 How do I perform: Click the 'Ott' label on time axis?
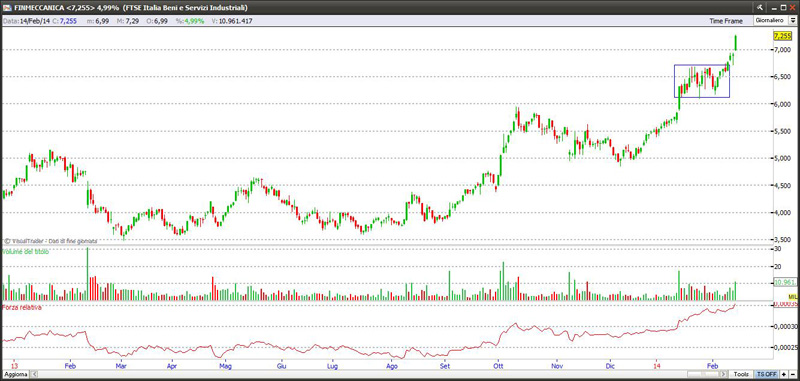(497, 366)
